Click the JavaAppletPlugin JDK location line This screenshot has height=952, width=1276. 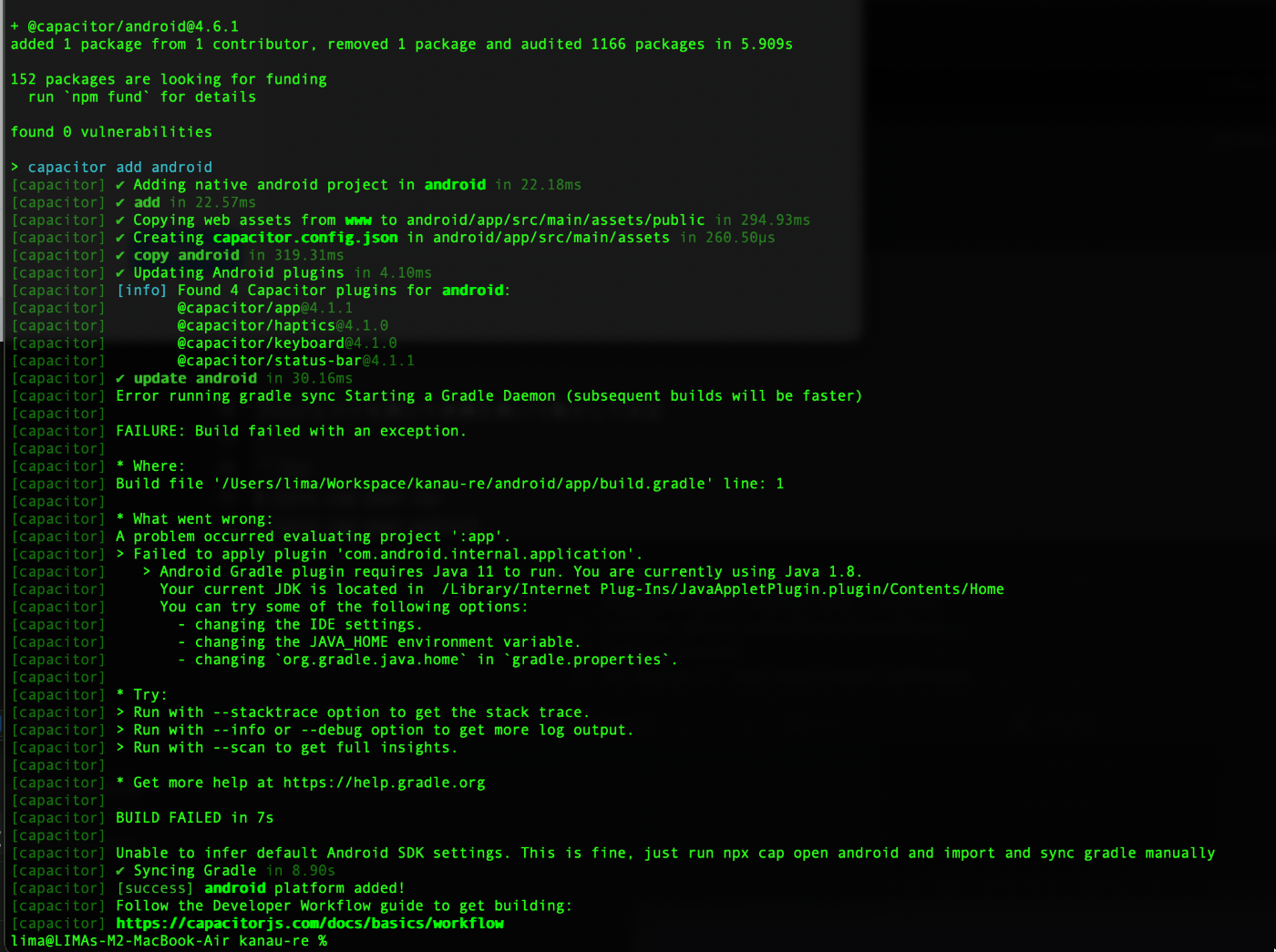[x=581, y=589]
